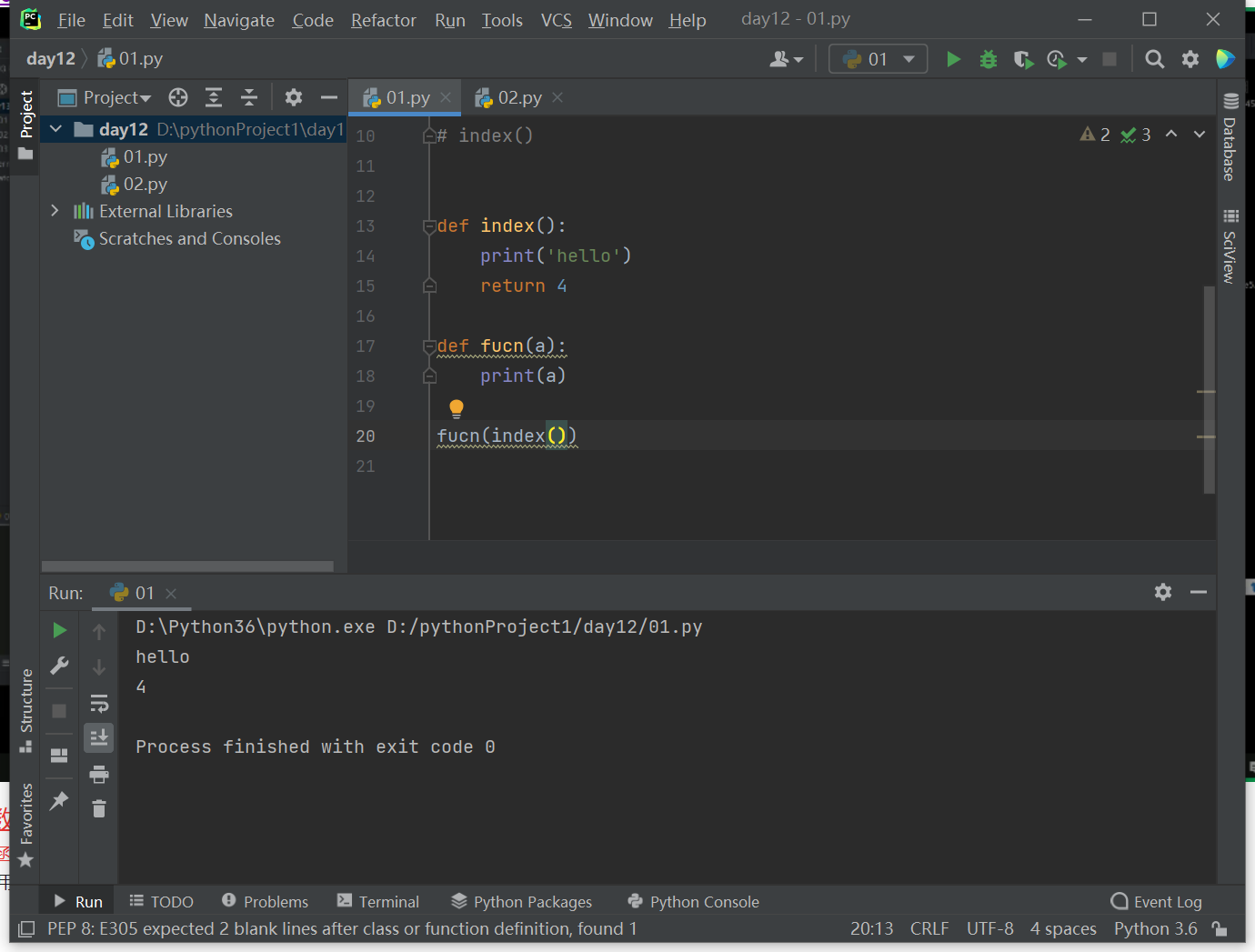1255x952 pixels.
Task: Click the green Run button in top toolbar
Action: [953, 59]
